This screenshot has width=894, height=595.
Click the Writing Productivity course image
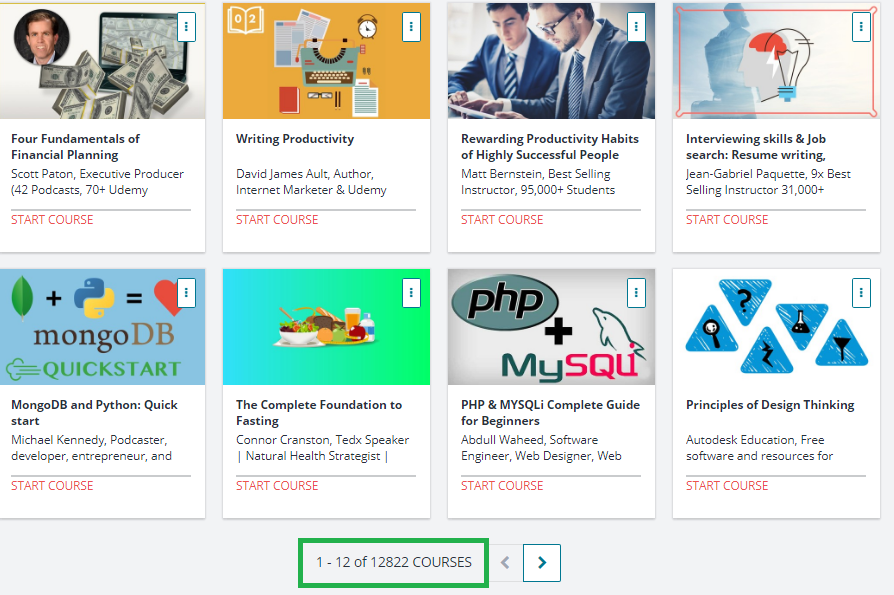pyautogui.click(x=325, y=61)
